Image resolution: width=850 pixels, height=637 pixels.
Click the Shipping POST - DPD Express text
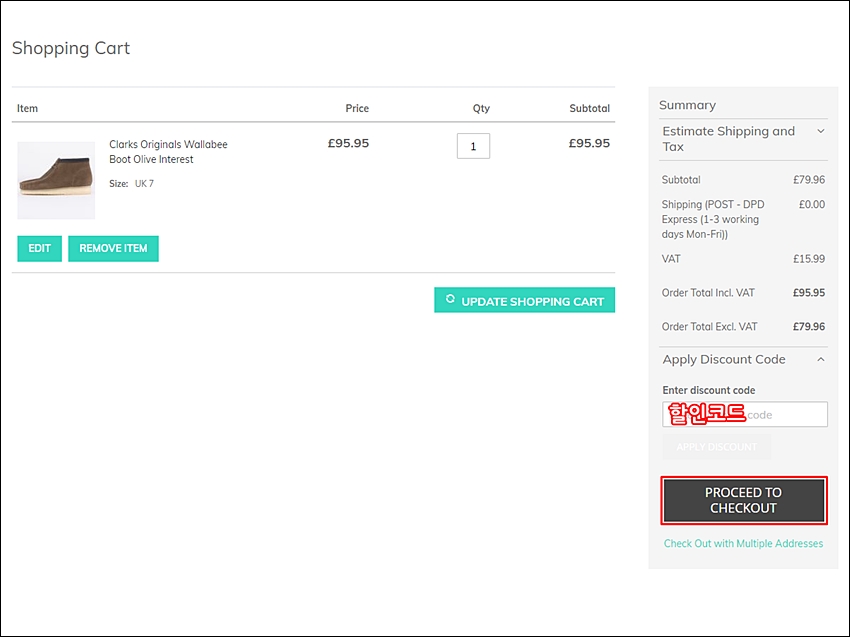713,219
